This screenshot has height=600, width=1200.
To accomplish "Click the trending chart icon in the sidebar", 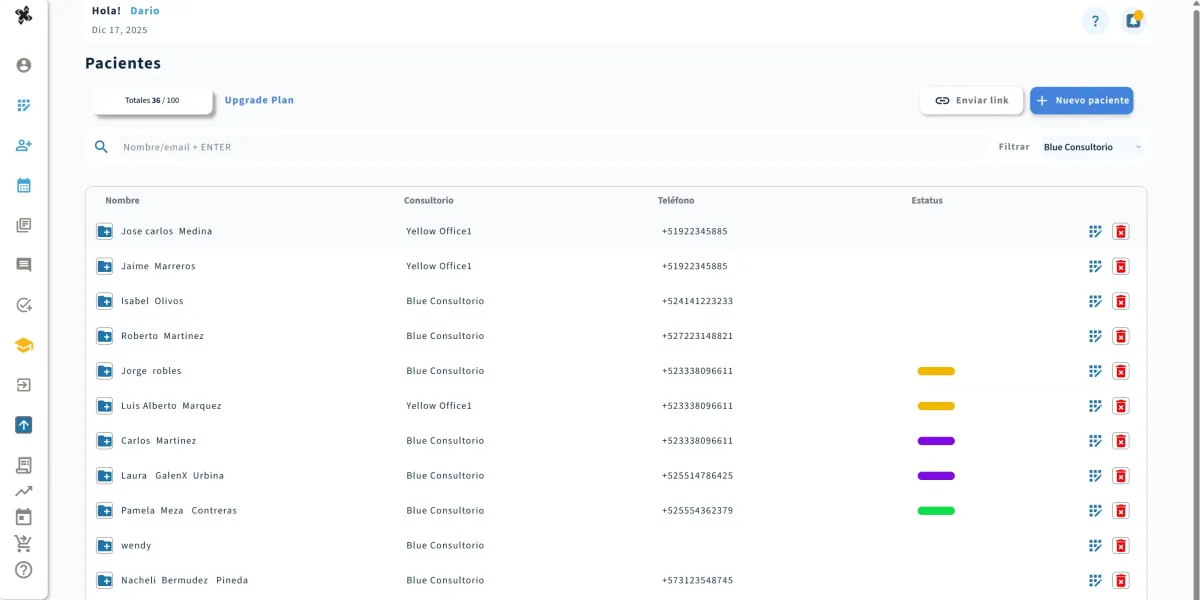I will pyautogui.click(x=23, y=491).
